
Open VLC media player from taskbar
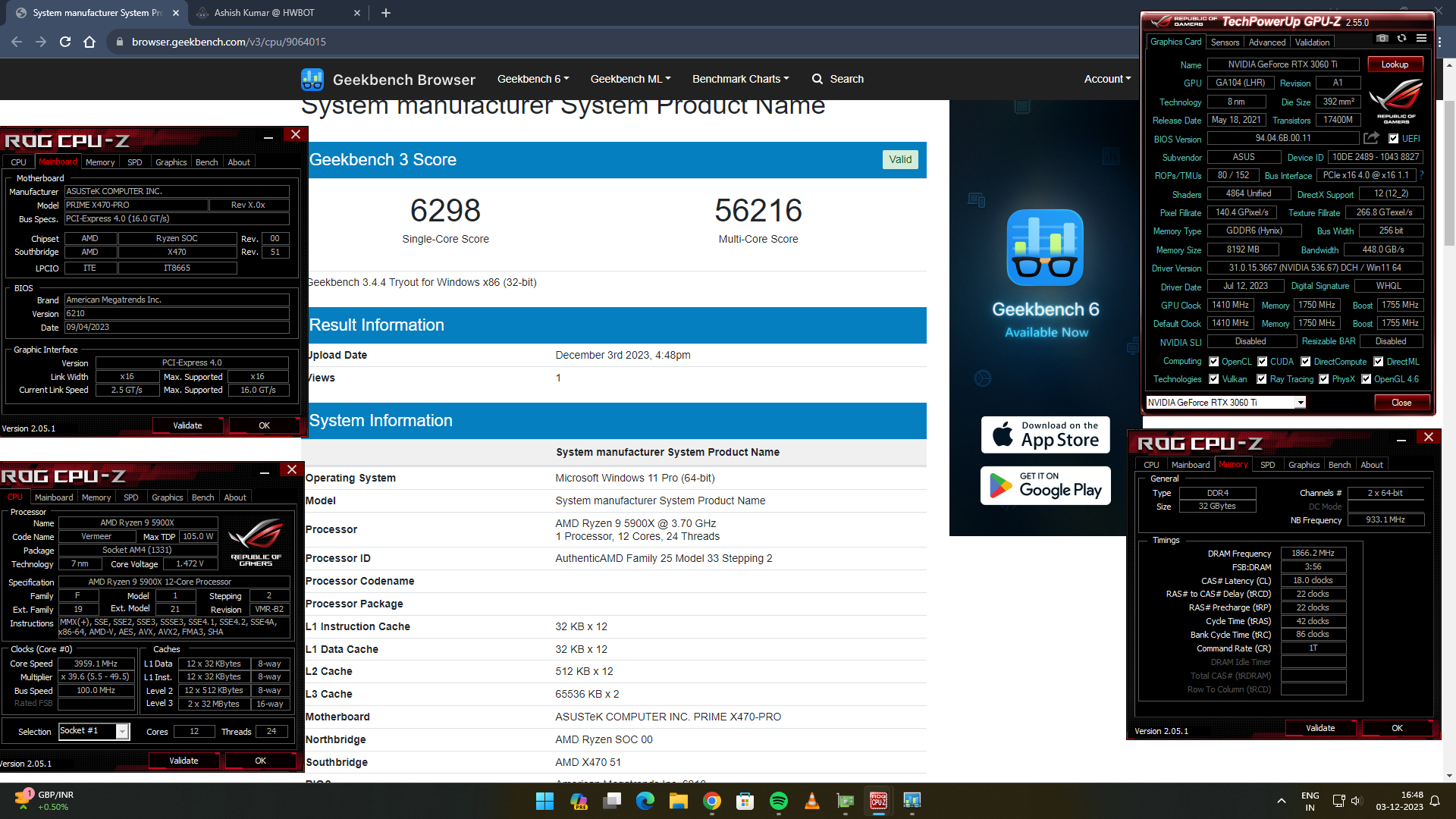[812, 801]
